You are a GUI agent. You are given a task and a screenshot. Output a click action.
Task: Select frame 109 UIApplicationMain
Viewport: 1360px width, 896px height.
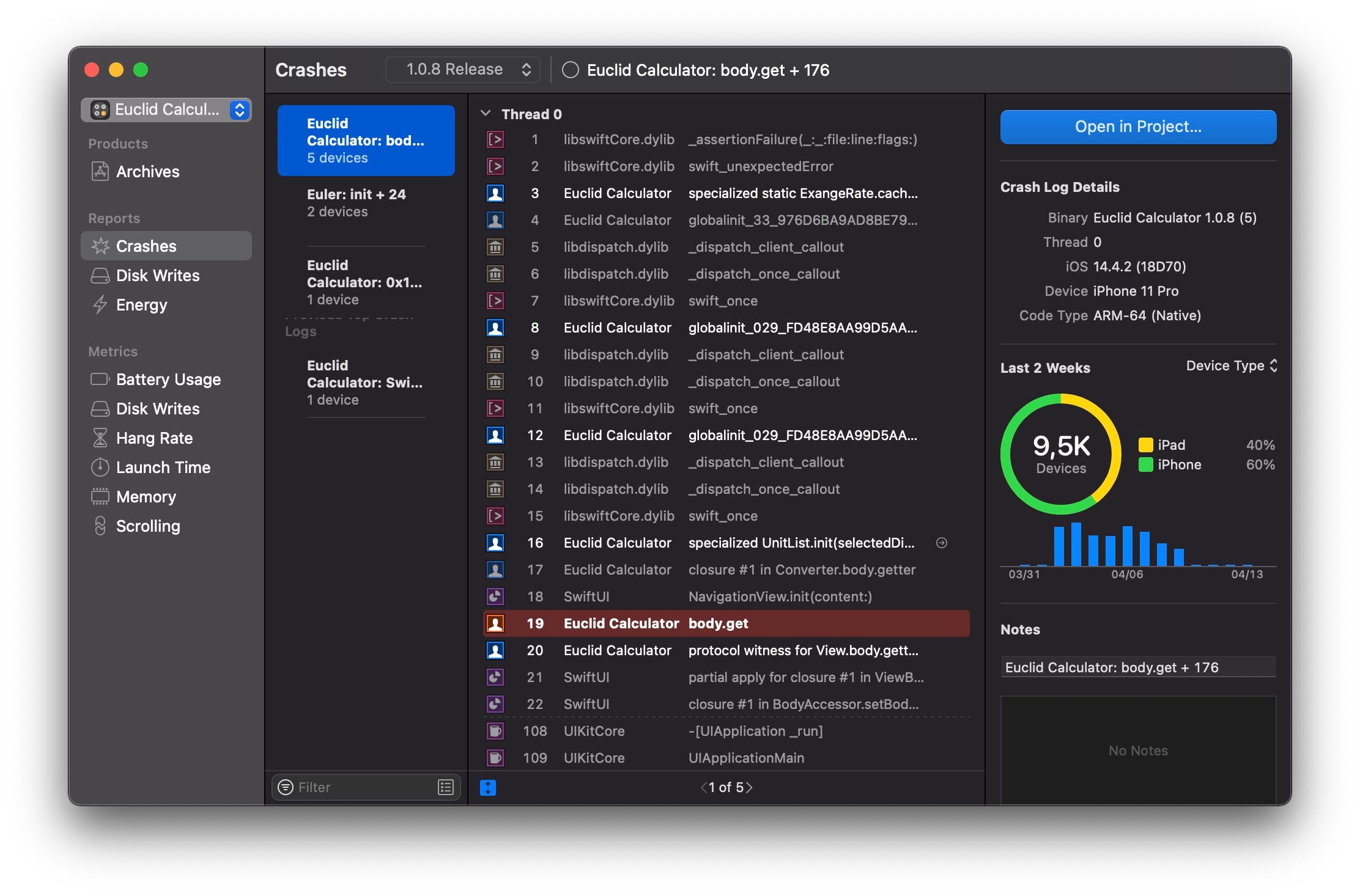tap(726, 758)
